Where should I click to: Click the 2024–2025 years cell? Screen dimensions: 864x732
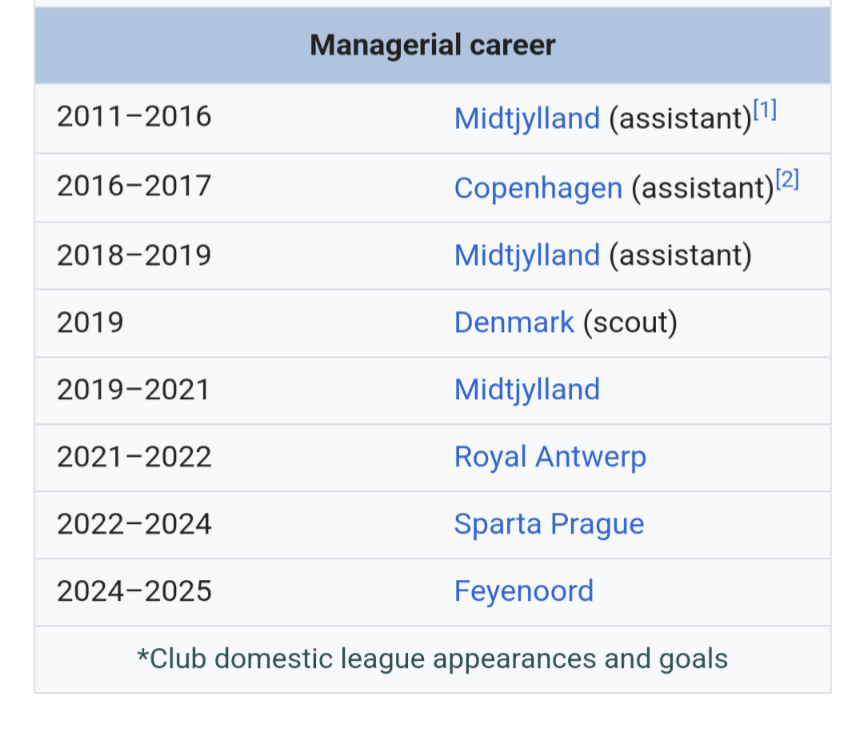(134, 592)
